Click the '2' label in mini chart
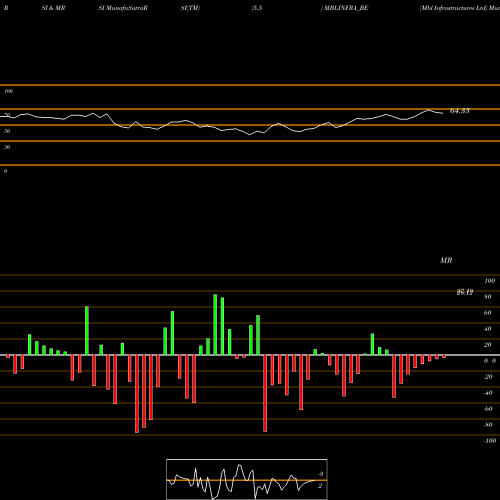Viewport: 500px width, 500px height. pos(320,486)
